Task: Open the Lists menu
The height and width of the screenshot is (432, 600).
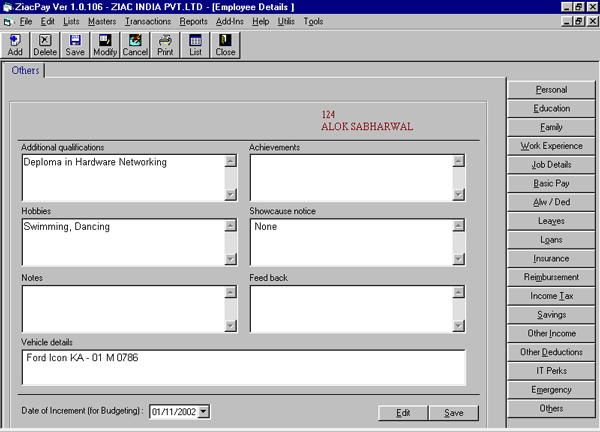Action: click(x=71, y=22)
